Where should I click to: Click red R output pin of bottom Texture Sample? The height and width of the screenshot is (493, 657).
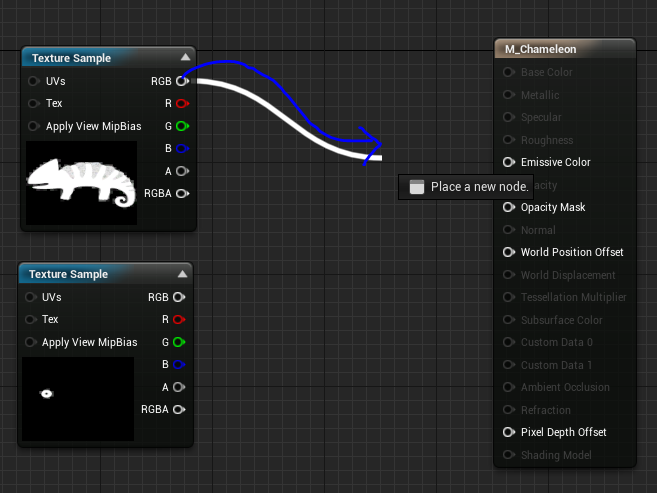pos(179,320)
